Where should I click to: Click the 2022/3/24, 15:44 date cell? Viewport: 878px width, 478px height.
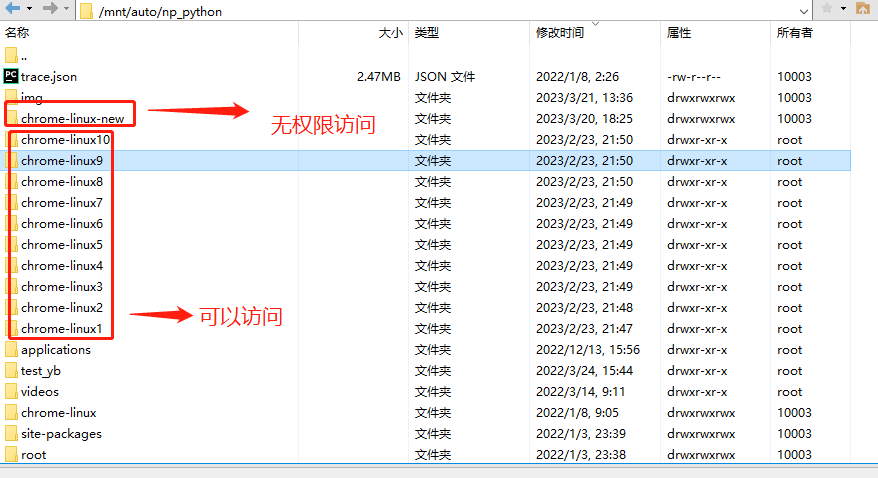pos(585,371)
